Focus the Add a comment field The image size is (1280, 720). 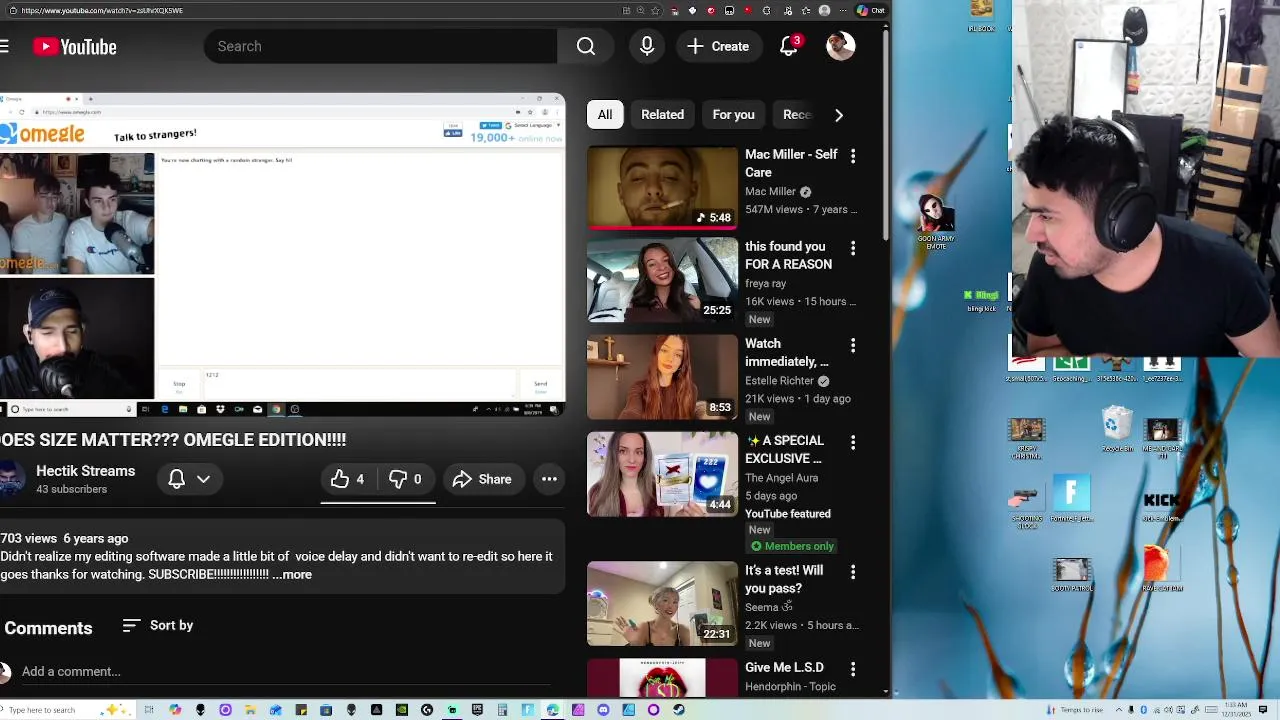point(285,671)
